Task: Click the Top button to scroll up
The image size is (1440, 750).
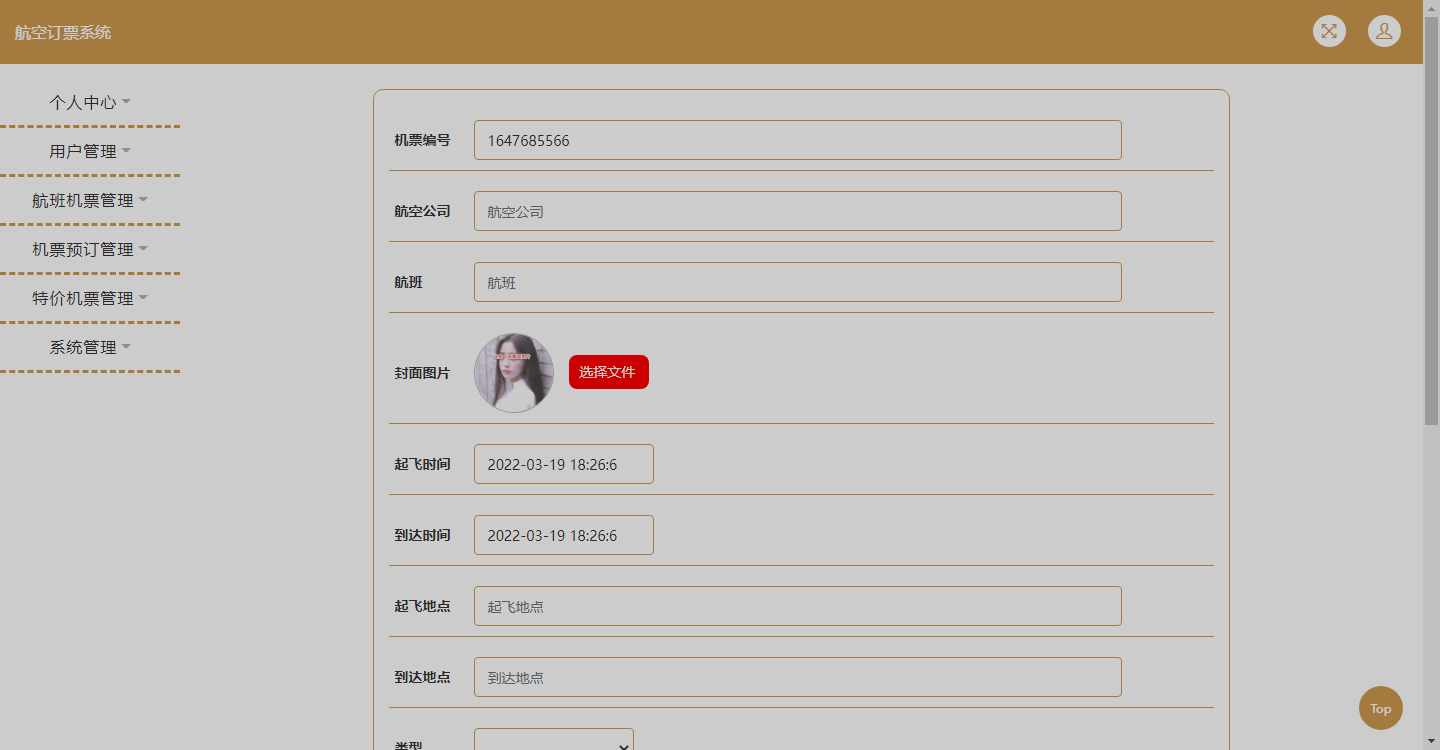Action: 1380,708
